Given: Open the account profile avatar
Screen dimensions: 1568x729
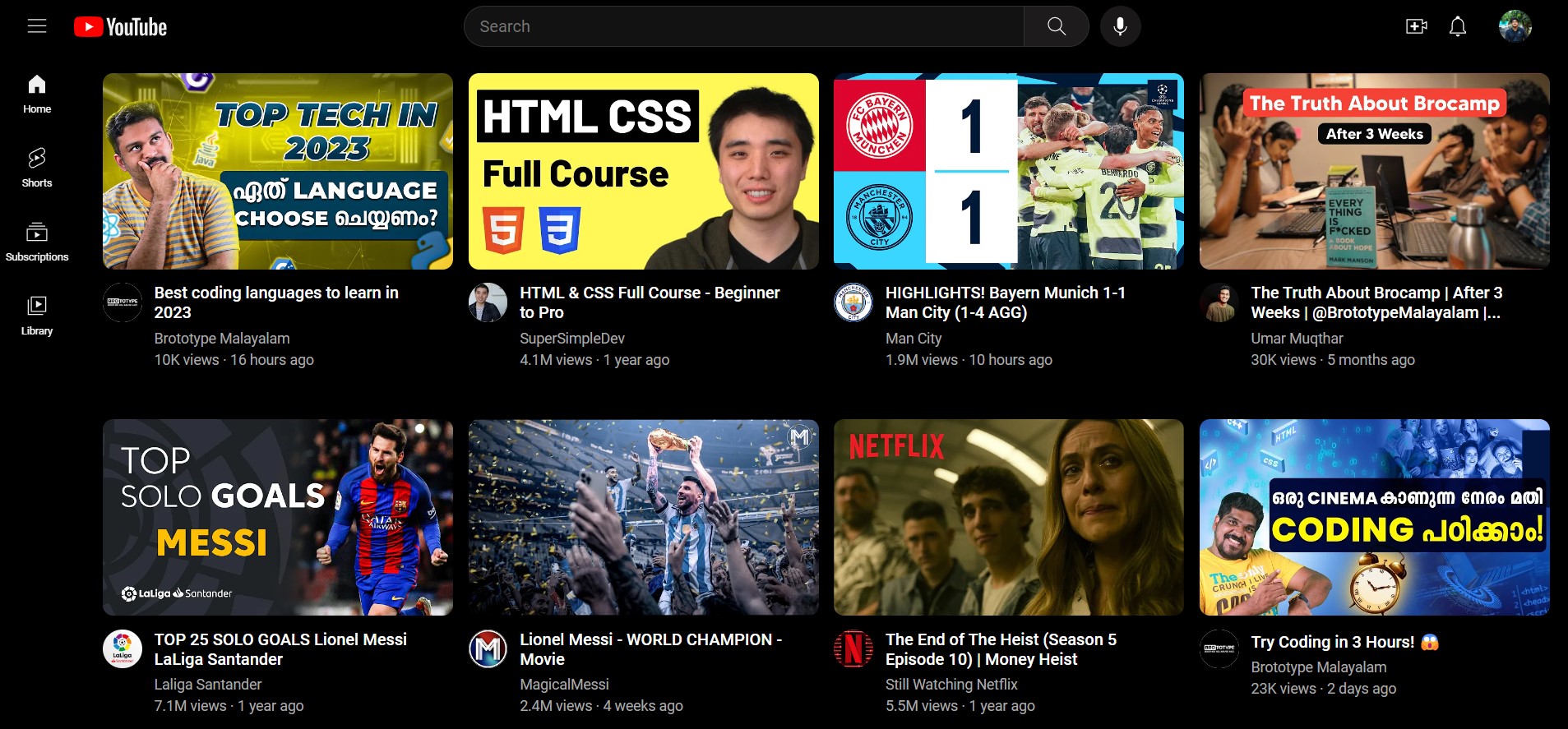Looking at the screenshot, I should (1515, 26).
